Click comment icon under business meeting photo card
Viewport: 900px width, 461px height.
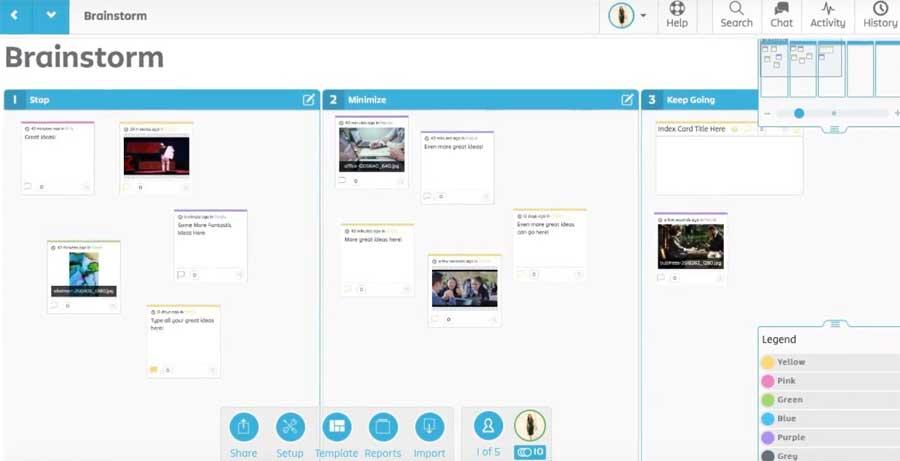[661, 278]
